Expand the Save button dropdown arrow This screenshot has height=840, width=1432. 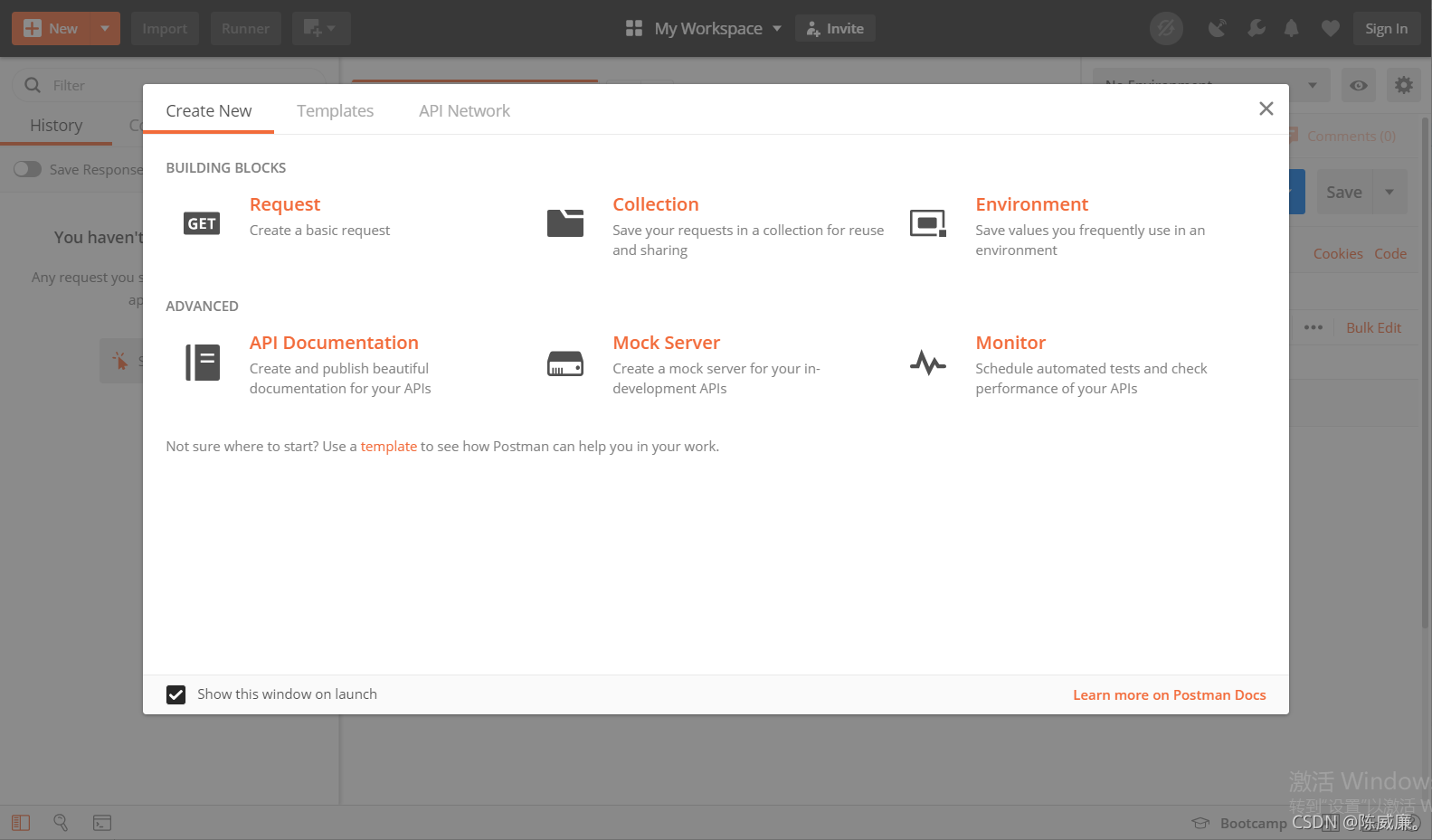1389,192
